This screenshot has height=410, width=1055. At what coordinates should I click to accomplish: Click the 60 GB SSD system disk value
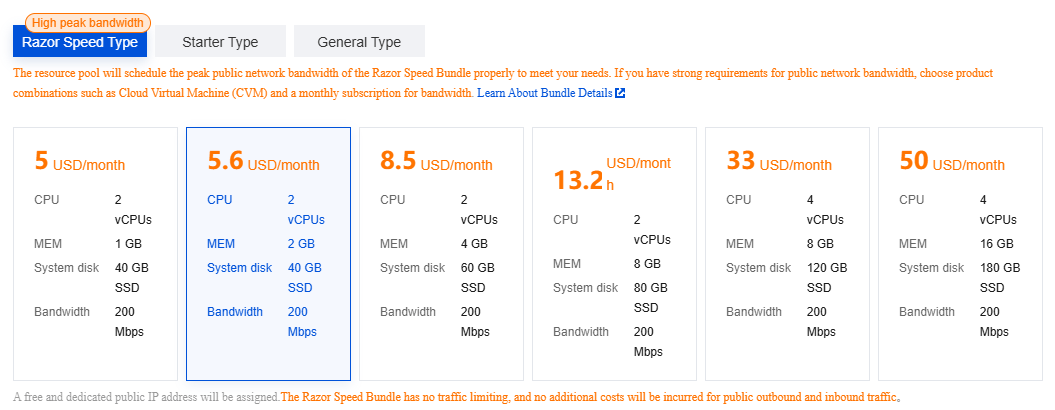pos(477,277)
